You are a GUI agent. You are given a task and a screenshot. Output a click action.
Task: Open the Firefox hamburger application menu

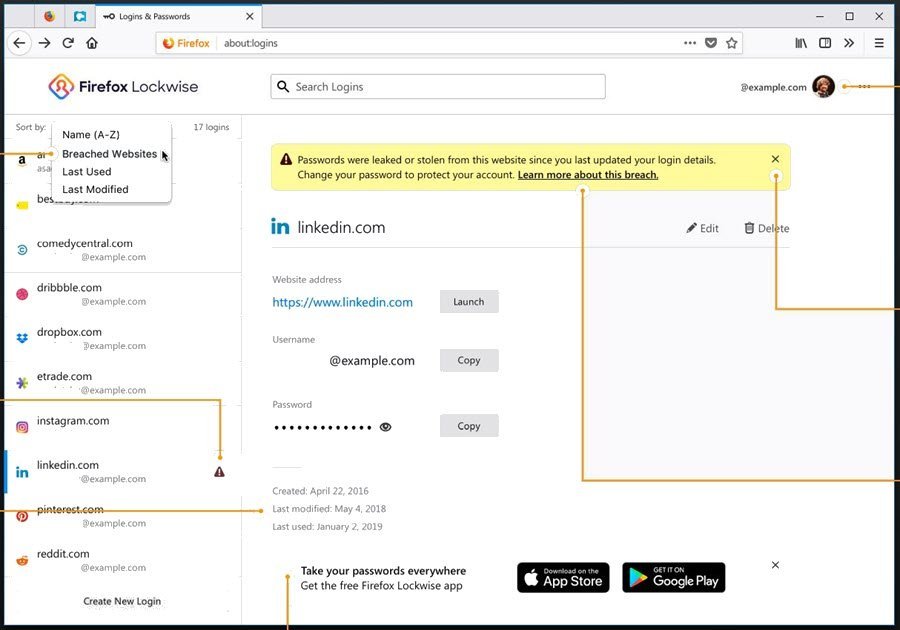tap(879, 43)
